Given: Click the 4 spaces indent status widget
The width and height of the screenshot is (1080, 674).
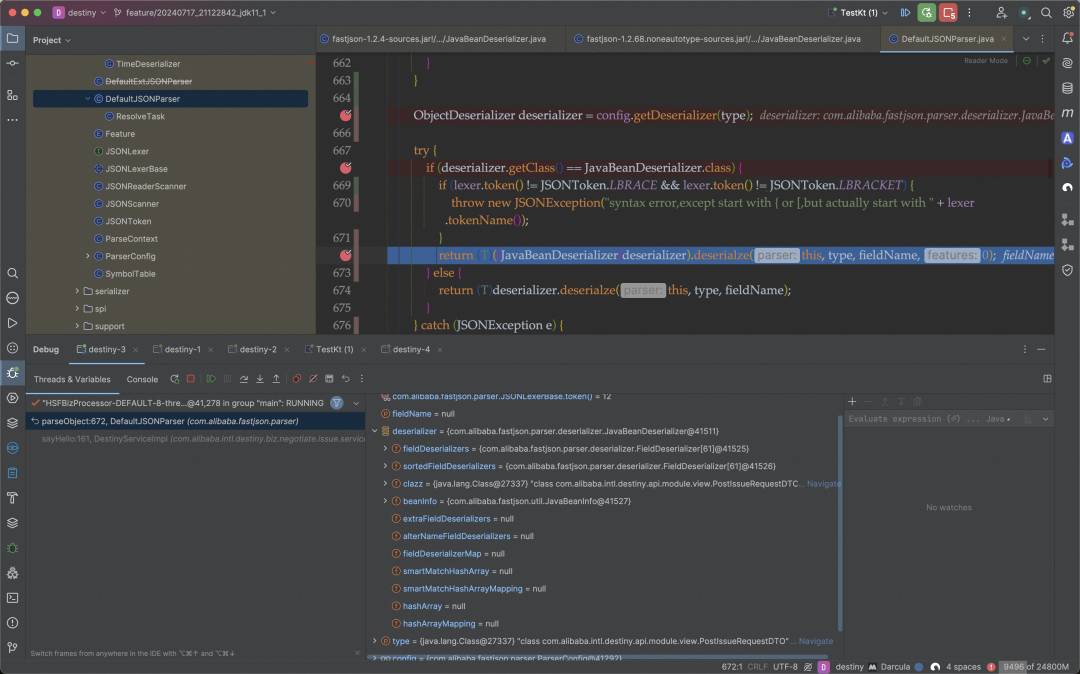Looking at the screenshot, I should point(963,666).
